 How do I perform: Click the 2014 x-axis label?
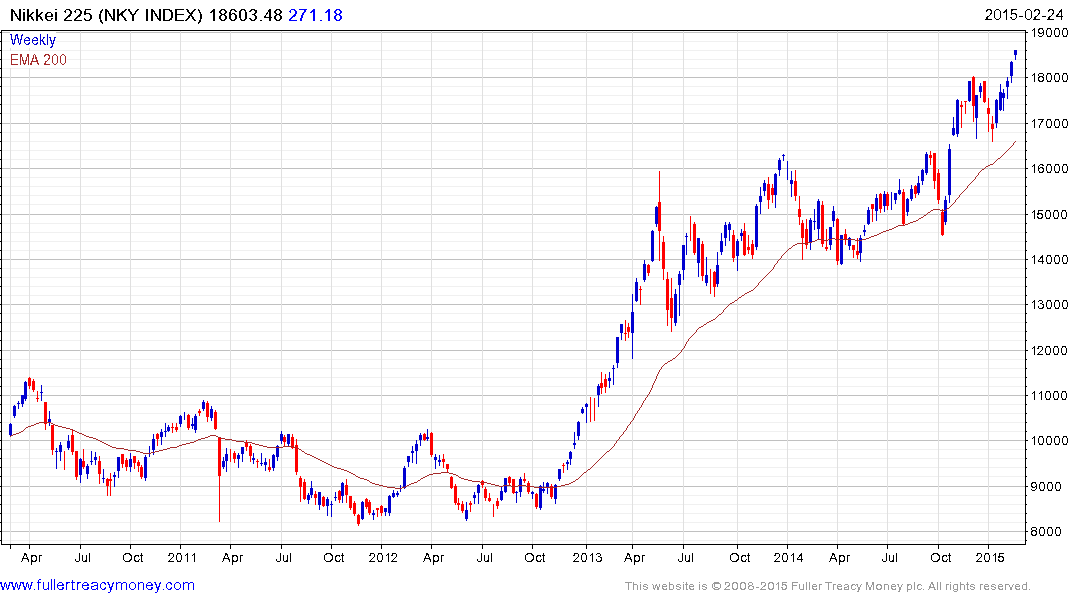coord(788,557)
